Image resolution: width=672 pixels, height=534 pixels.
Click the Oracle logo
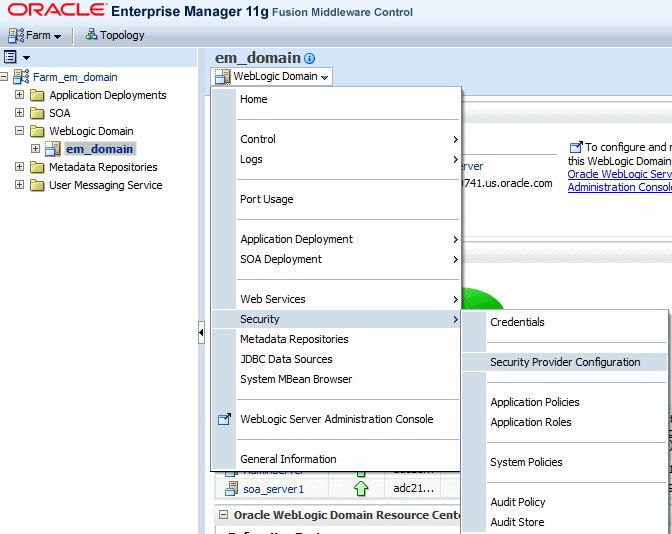click(x=57, y=10)
